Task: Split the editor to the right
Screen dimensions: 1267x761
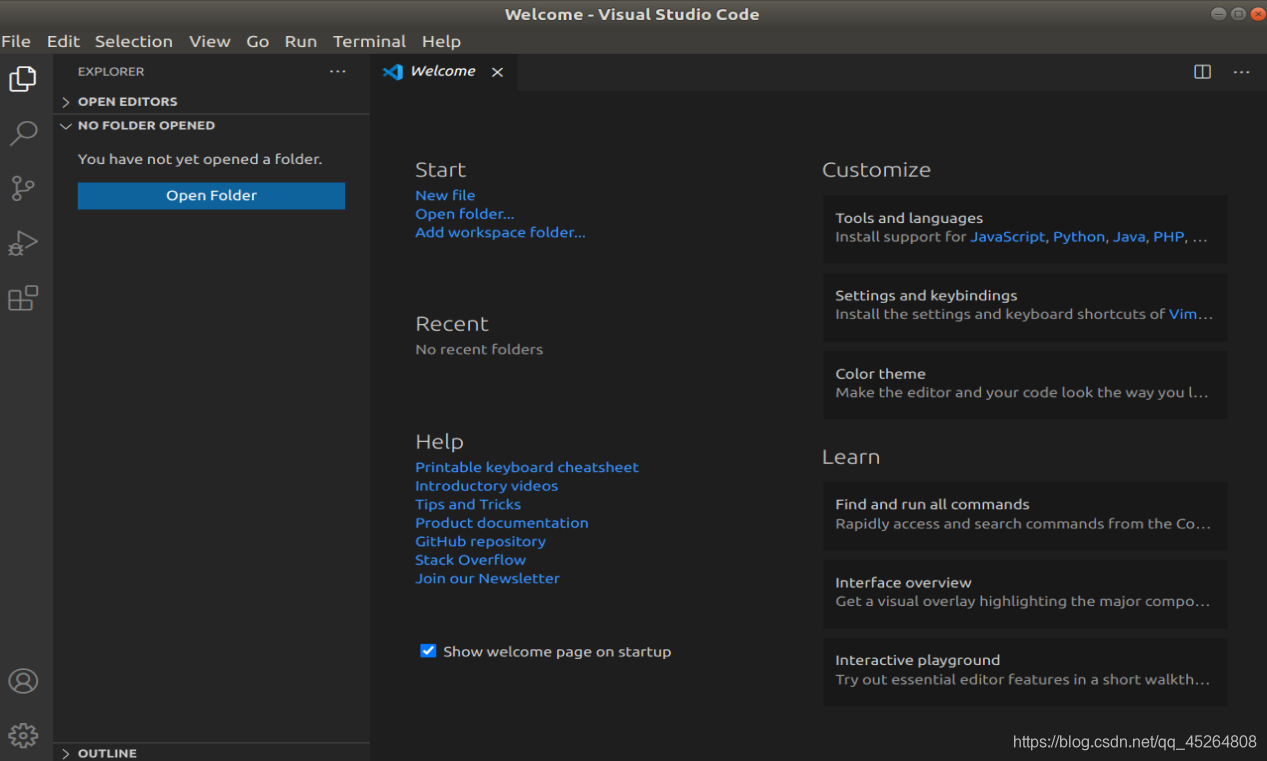Action: click(x=1202, y=72)
